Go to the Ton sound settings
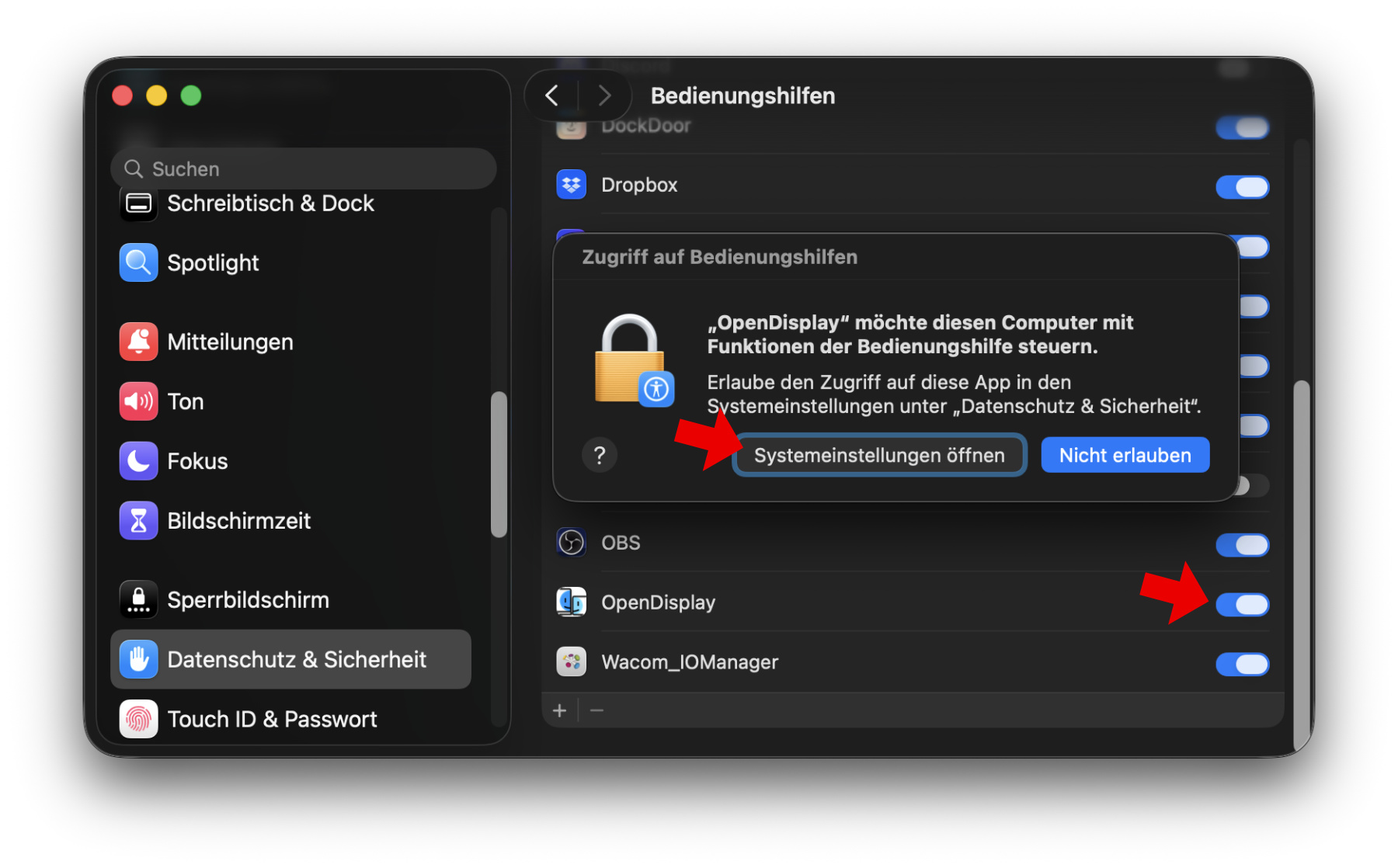The height and width of the screenshot is (868, 1398). (291, 401)
